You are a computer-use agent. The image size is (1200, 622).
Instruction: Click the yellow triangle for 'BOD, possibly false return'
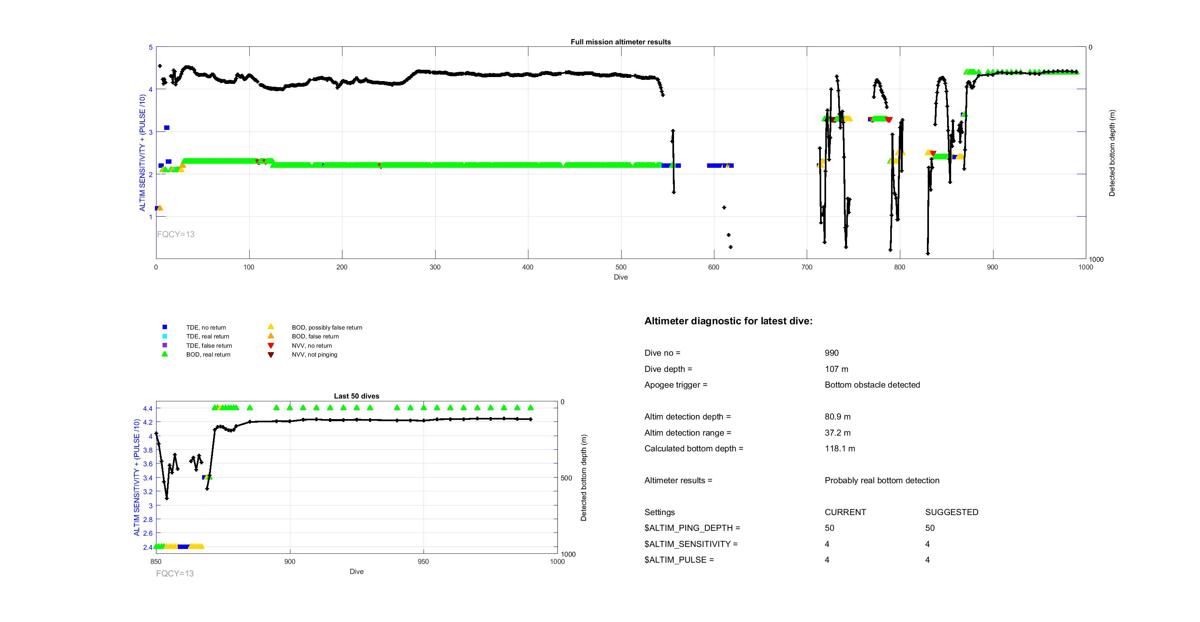[270, 327]
